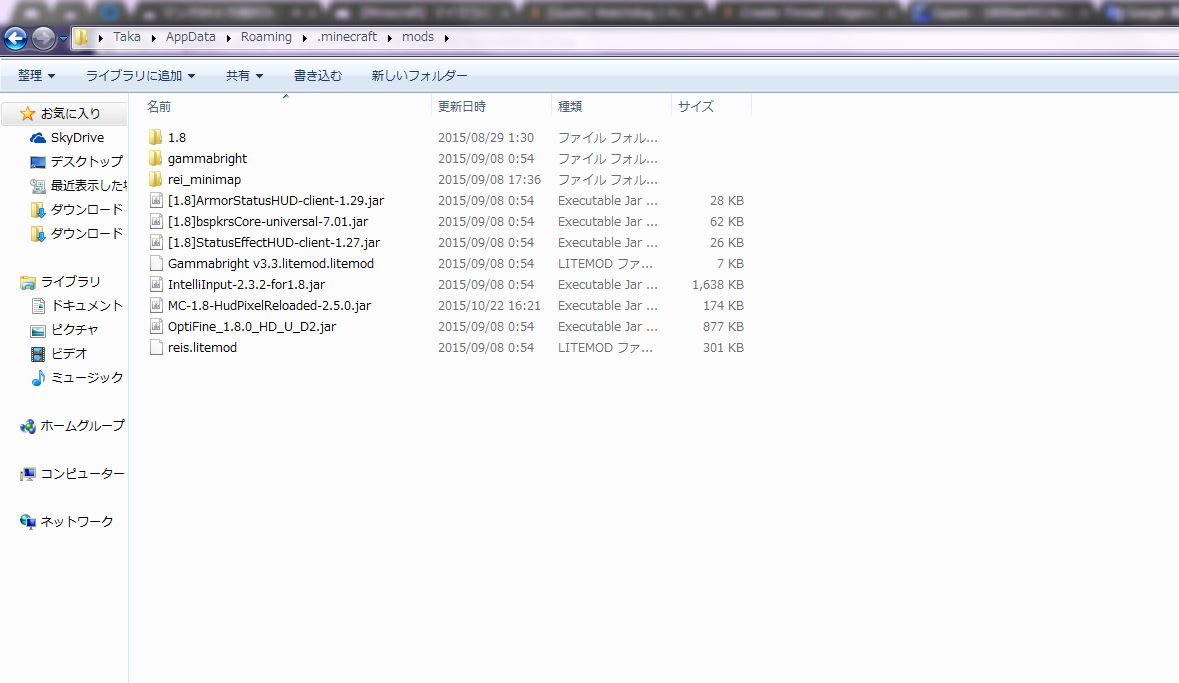Click the ホームグループ icon
This screenshot has width=1179, height=683.
coord(28,426)
